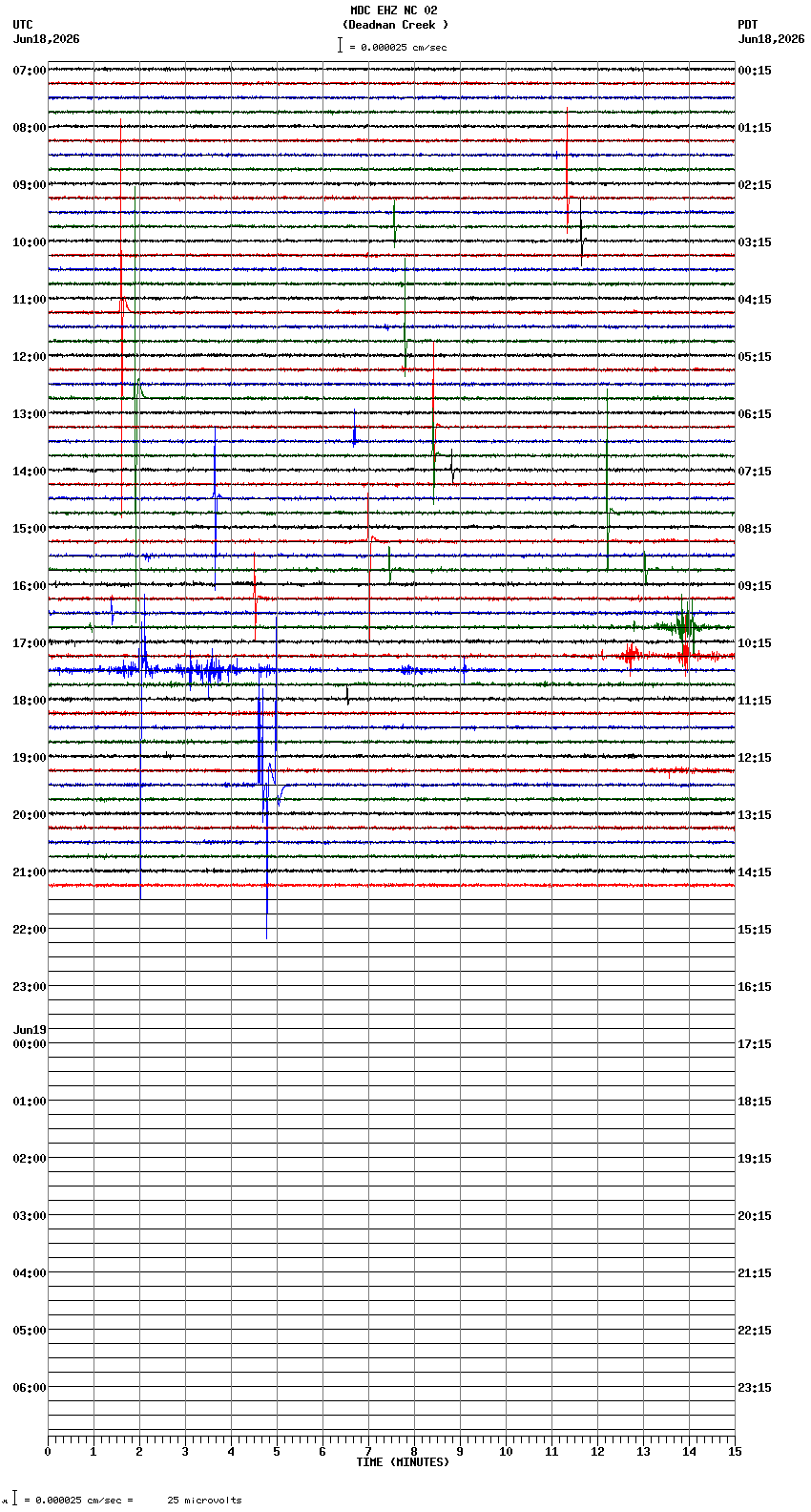This screenshot has height=1512, width=811.
Task: Click the 03:15 PDT time label
Action: 755,242
